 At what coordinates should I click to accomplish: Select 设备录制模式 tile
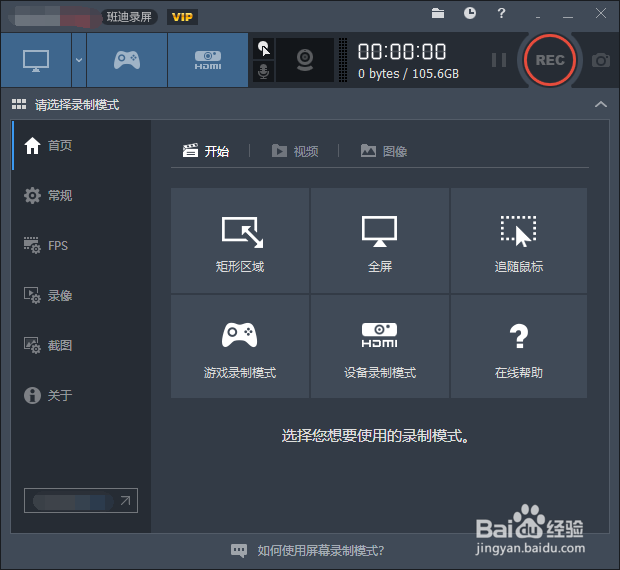pos(380,346)
